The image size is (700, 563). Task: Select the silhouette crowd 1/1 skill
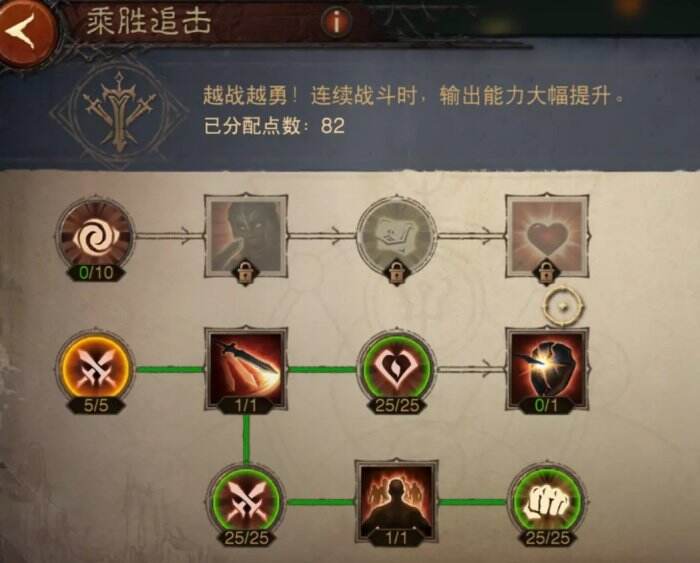396,502
